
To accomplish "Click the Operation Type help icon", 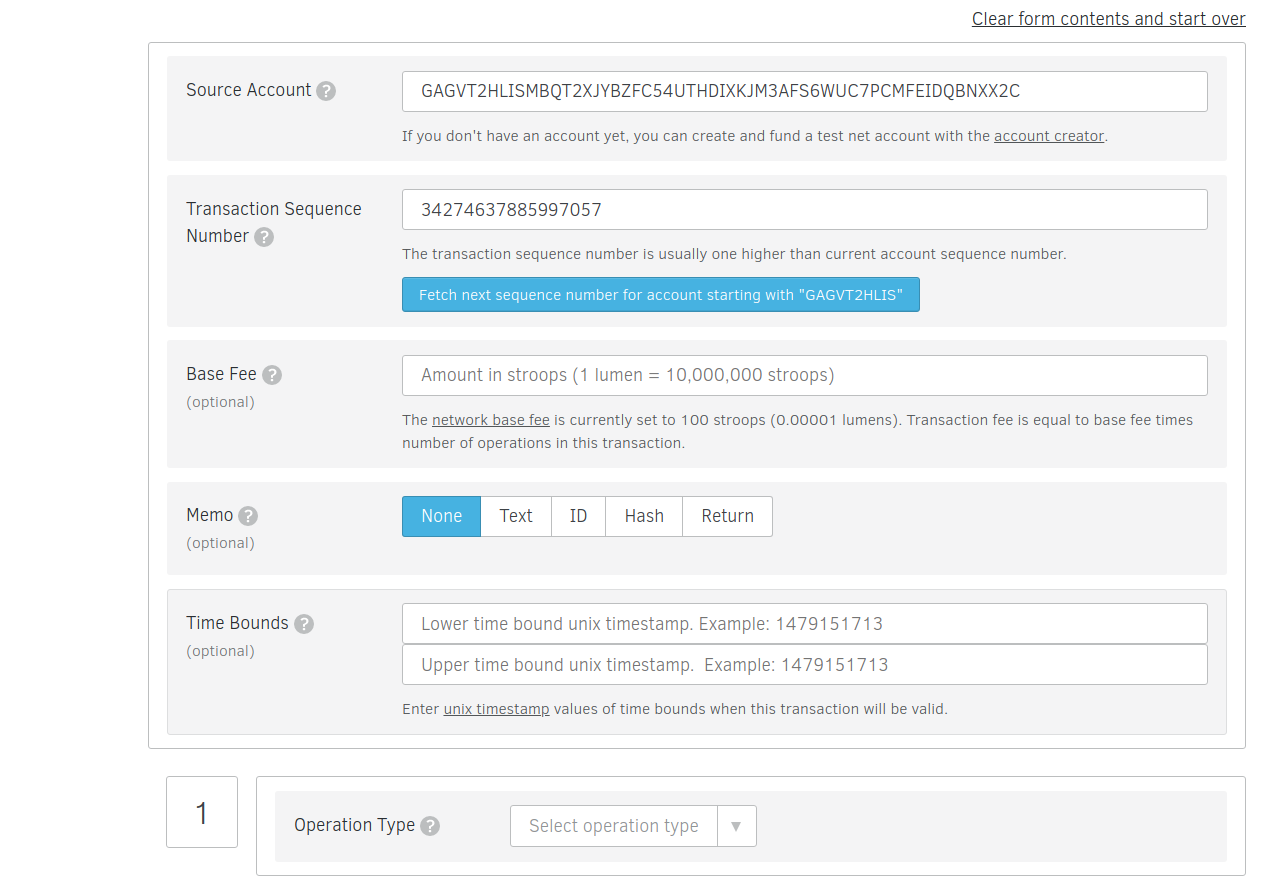I will [430, 826].
